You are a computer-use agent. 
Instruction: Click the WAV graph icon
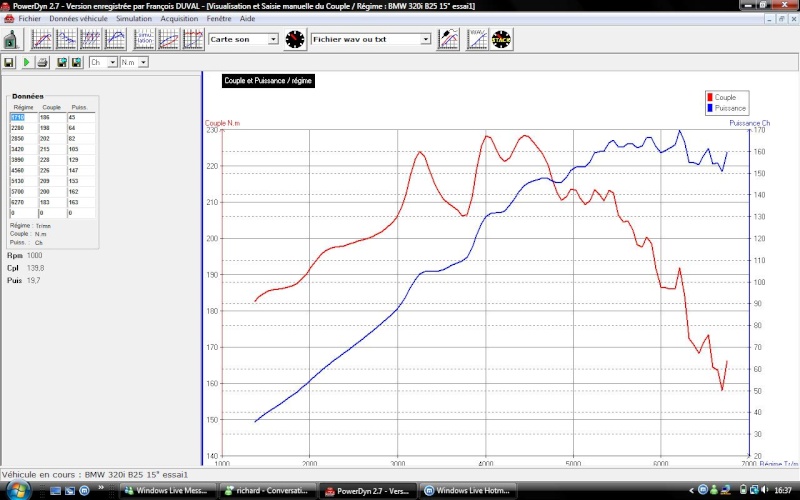pyautogui.click(x=478, y=39)
